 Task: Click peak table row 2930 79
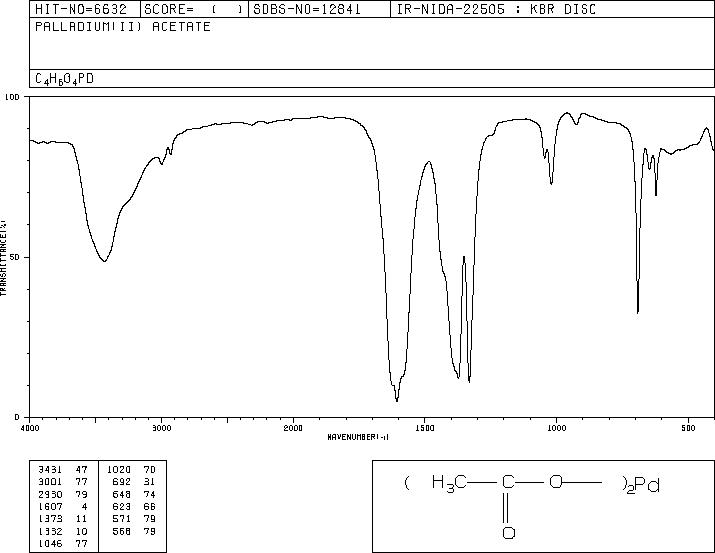click(63, 495)
